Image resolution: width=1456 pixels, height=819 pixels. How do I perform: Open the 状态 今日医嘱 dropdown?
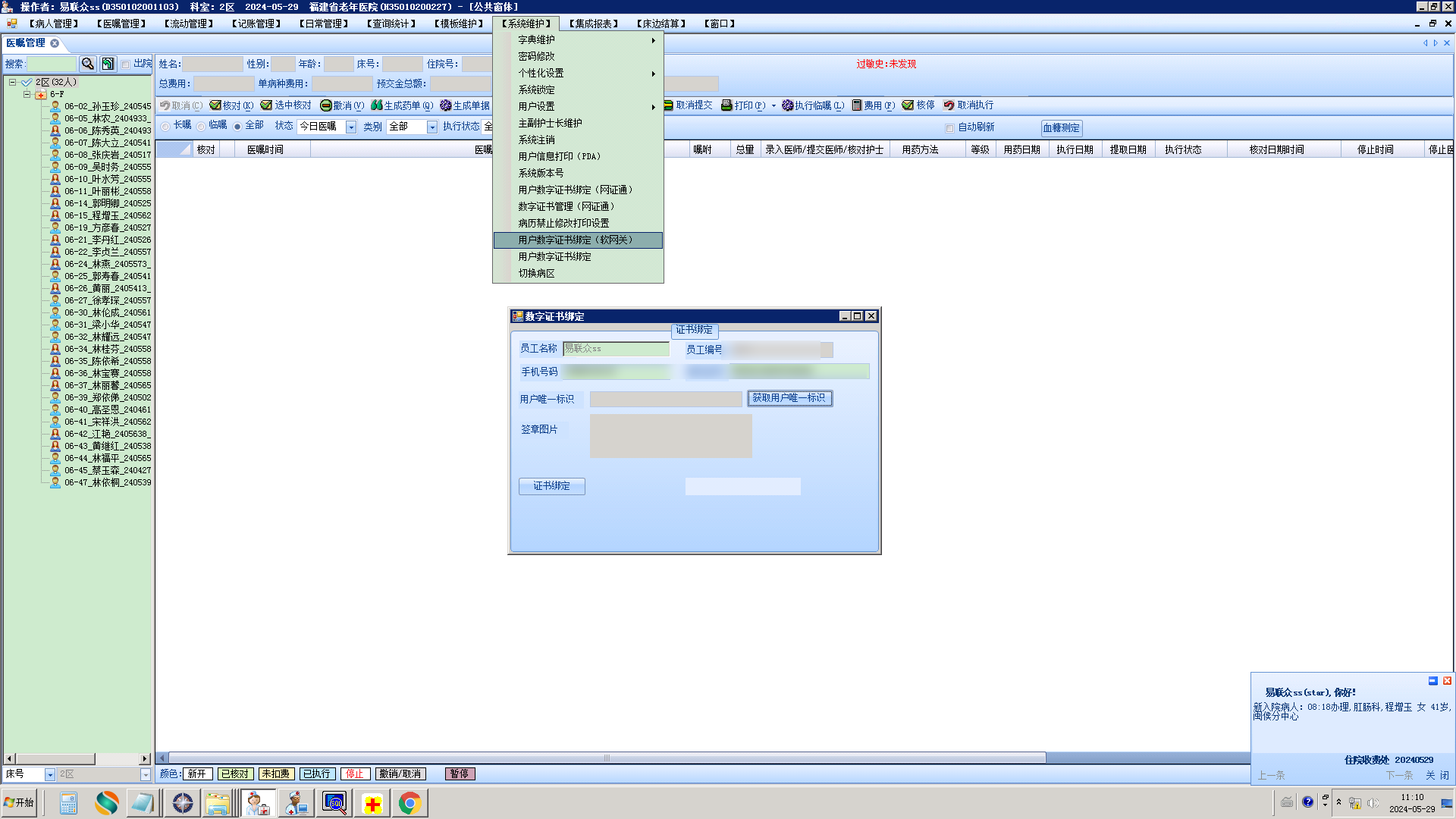tap(351, 127)
